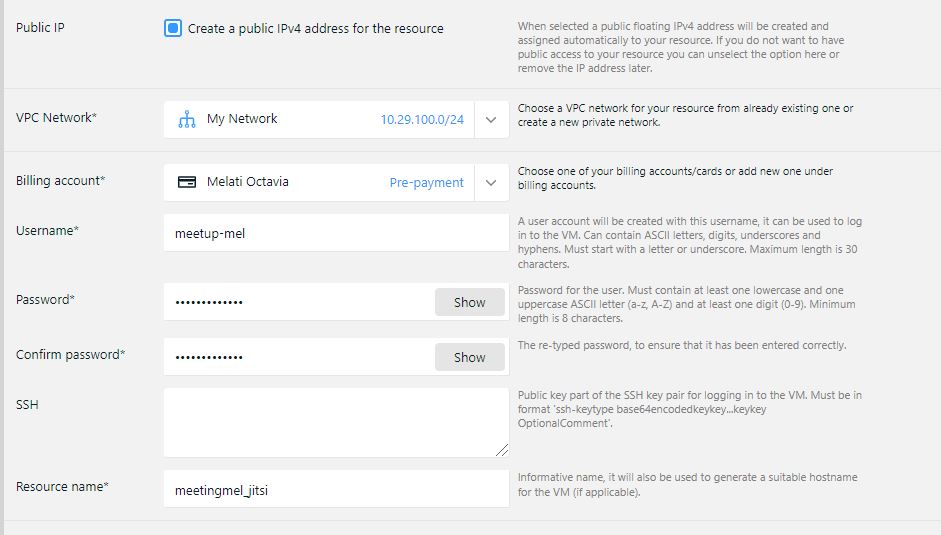Screen dimensions: 941x535
Task: Click the SSH field label
Action: [x=27, y=405]
